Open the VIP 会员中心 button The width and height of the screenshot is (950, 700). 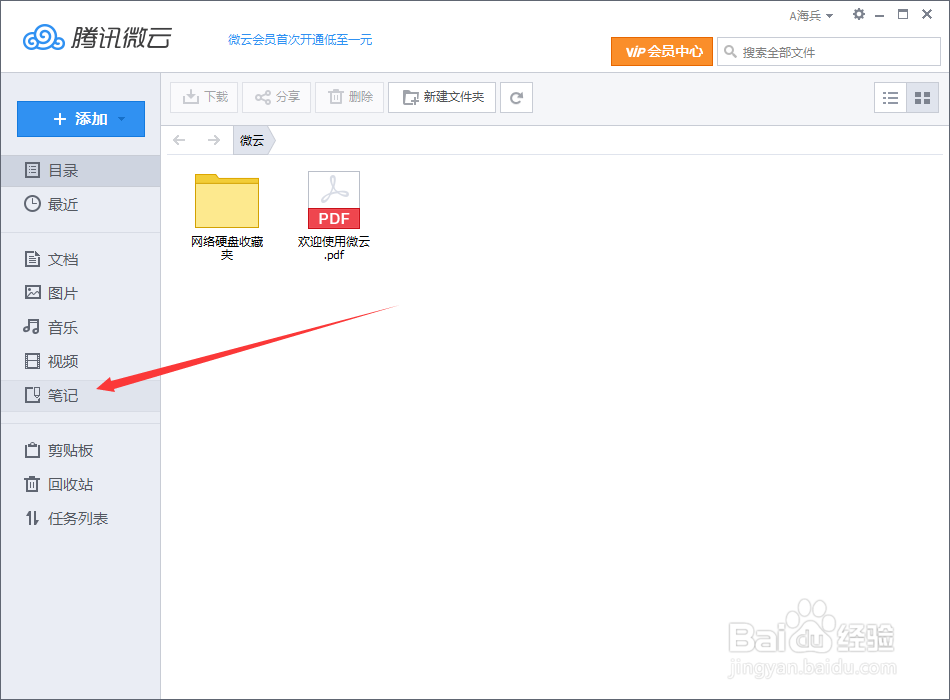(661, 50)
